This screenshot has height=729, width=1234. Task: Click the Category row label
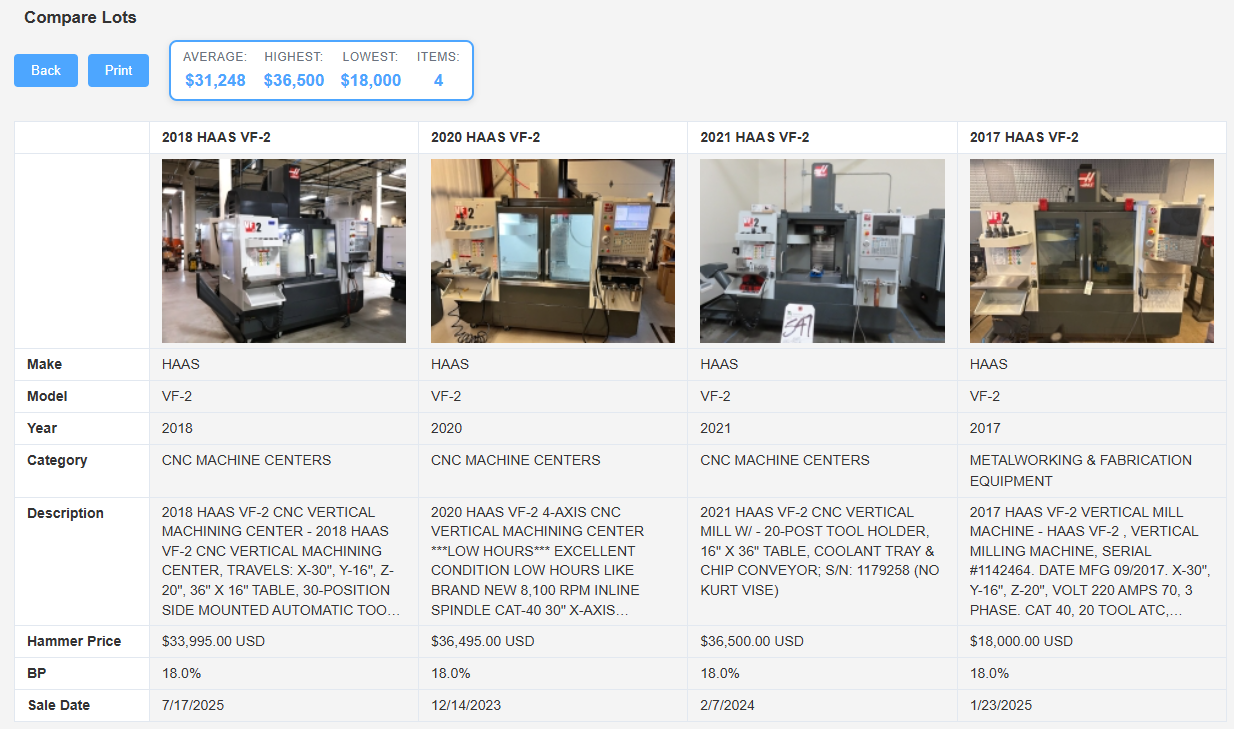coord(57,460)
